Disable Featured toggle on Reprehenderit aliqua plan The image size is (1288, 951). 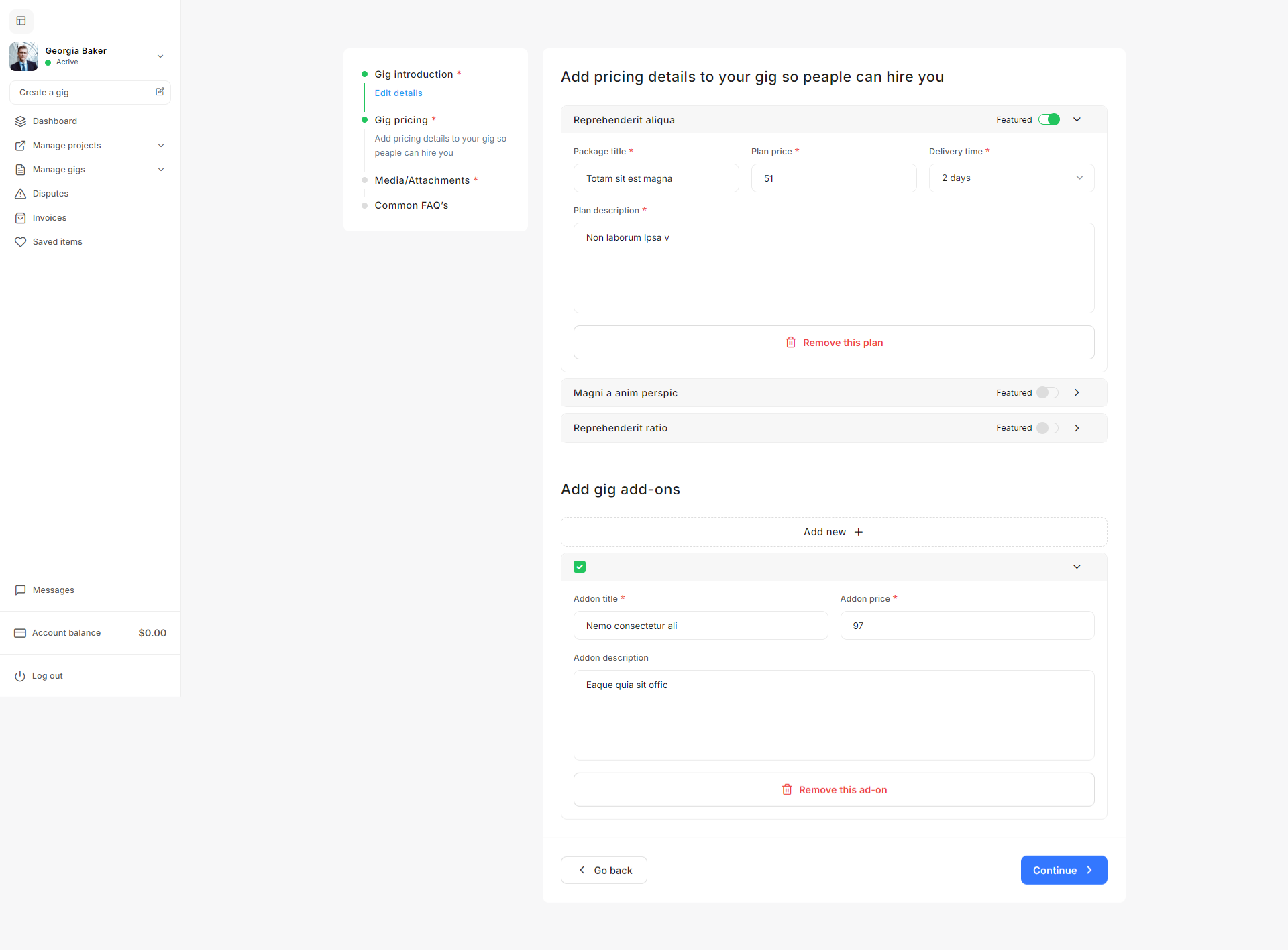pos(1049,120)
